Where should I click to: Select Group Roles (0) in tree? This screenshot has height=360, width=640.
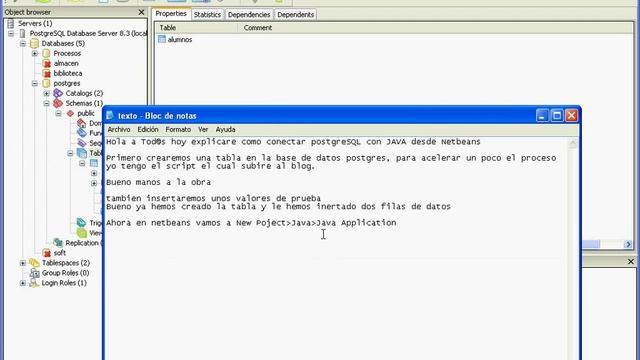65,273
